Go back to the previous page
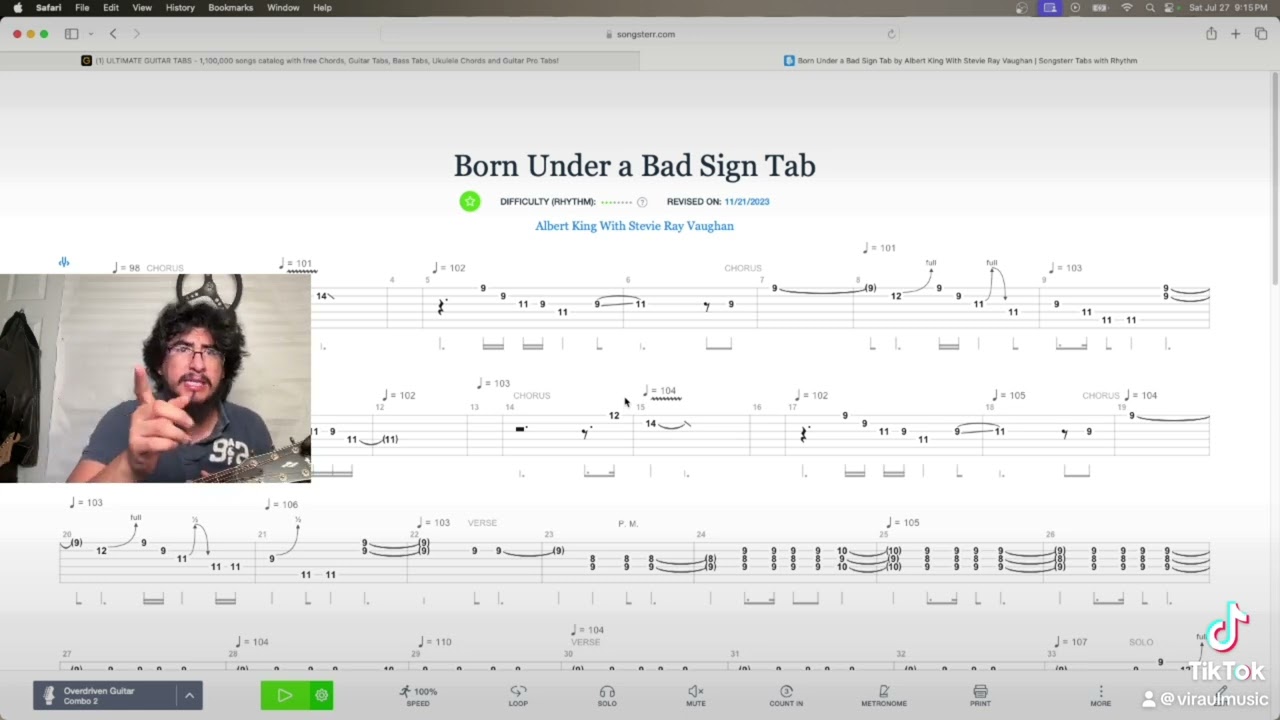 [x=113, y=34]
